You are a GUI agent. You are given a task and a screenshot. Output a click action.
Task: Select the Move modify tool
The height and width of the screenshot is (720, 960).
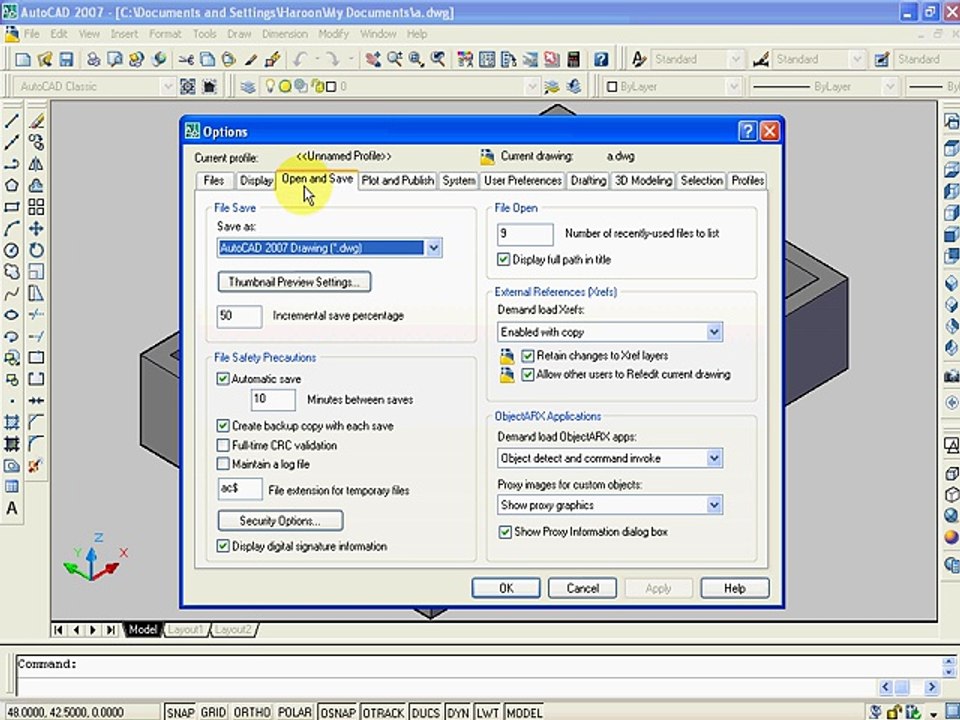[36, 228]
